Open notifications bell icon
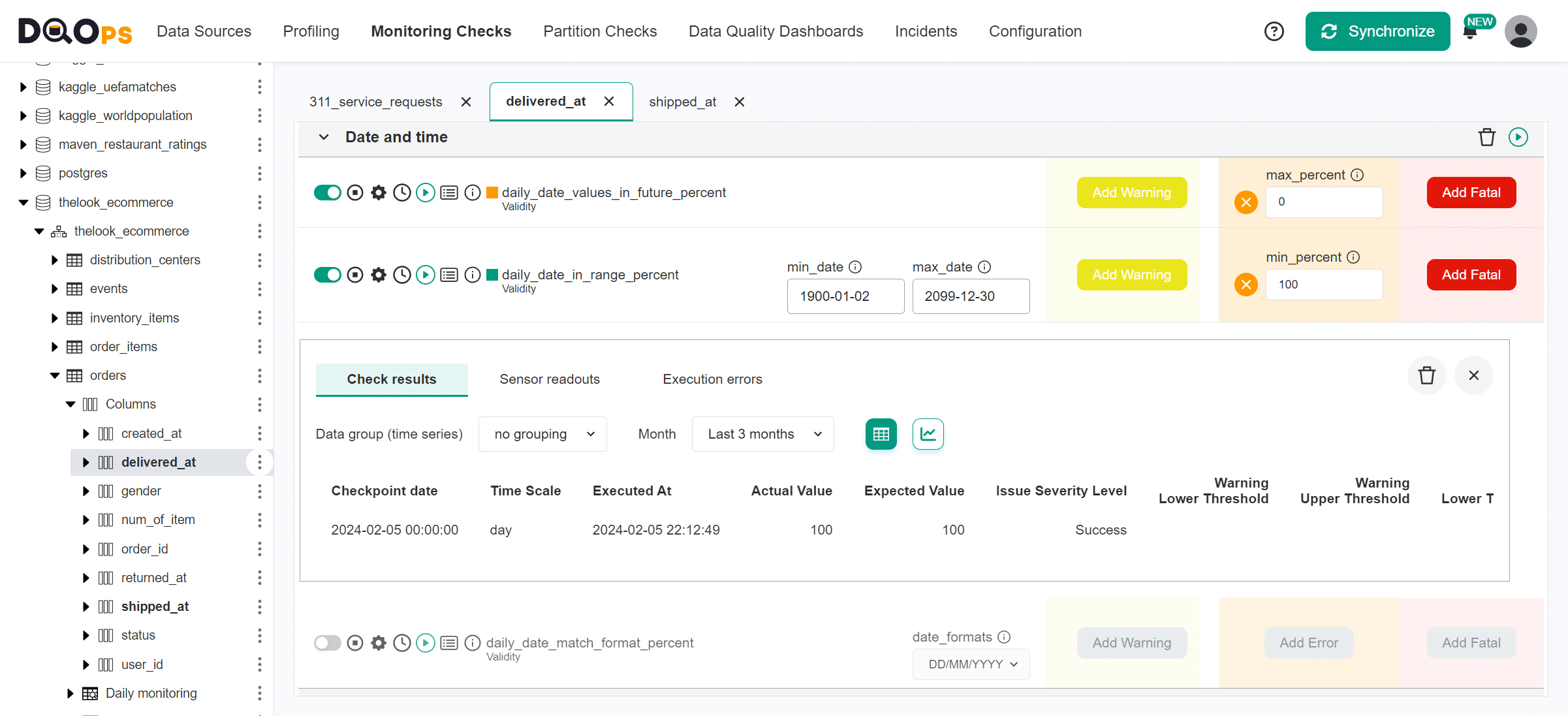 click(x=1469, y=33)
